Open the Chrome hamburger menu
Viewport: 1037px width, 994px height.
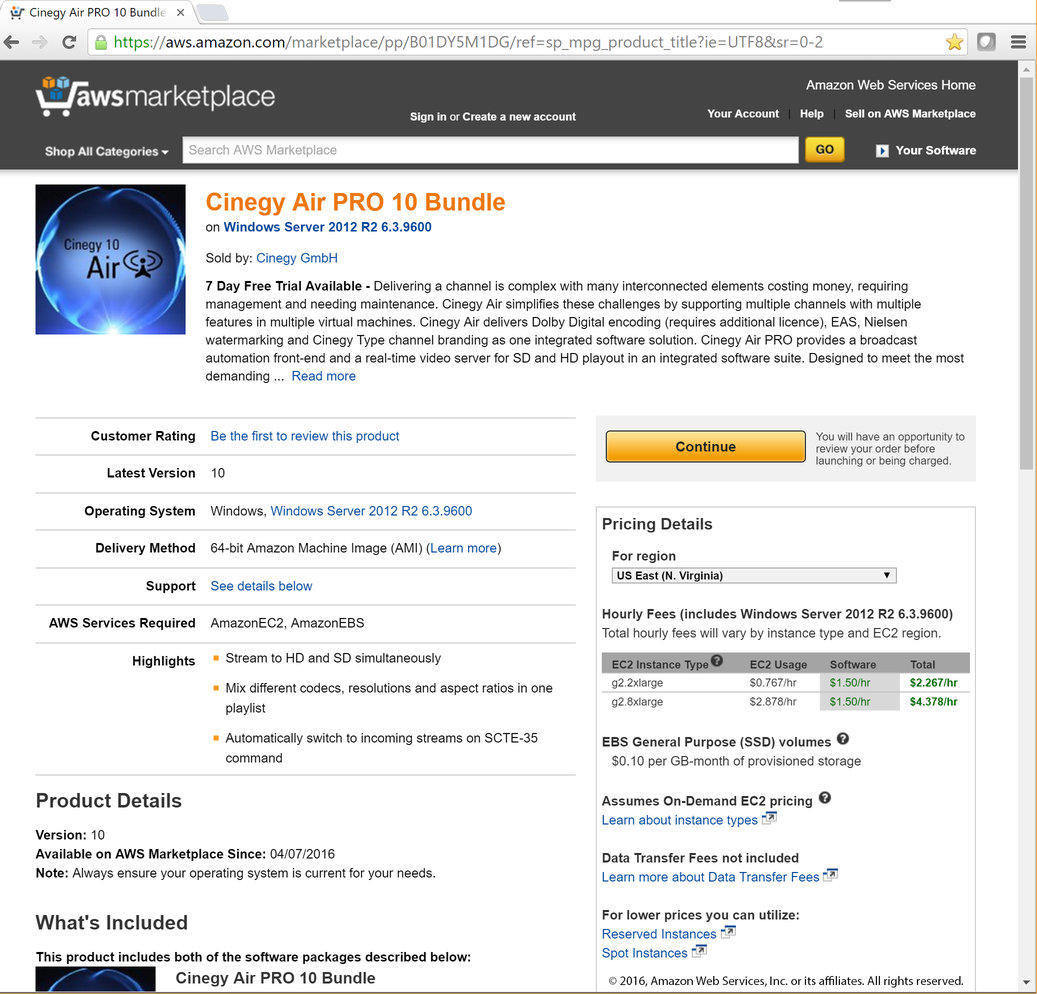(1018, 42)
